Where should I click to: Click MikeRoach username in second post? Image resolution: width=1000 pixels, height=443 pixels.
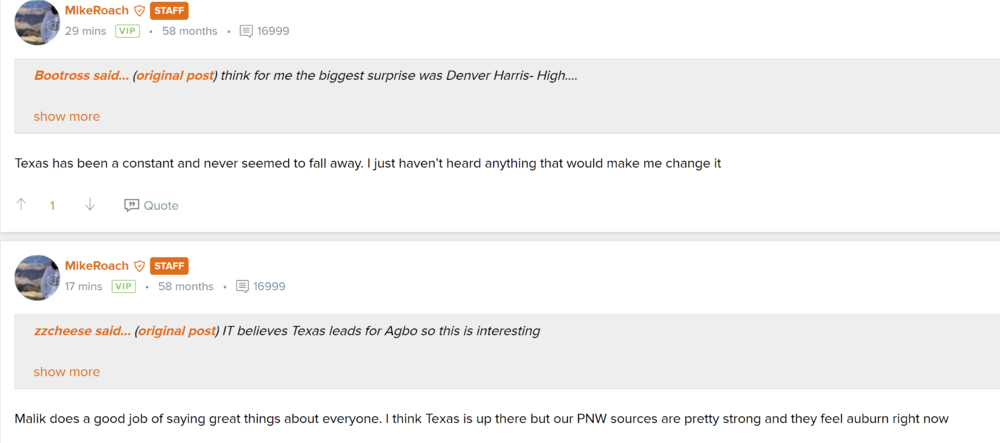point(97,266)
